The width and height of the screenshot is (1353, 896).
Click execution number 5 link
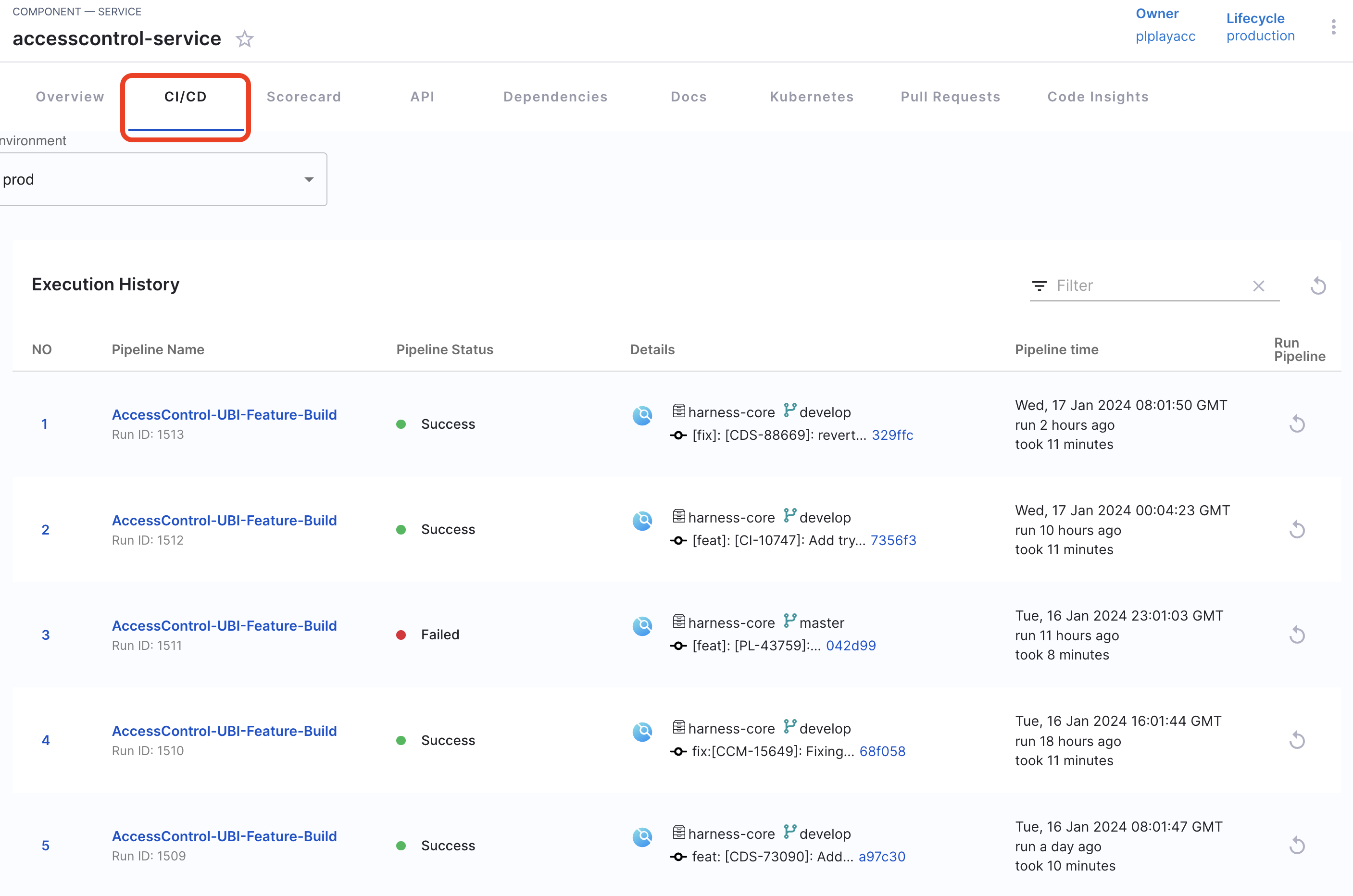point(46,845)
